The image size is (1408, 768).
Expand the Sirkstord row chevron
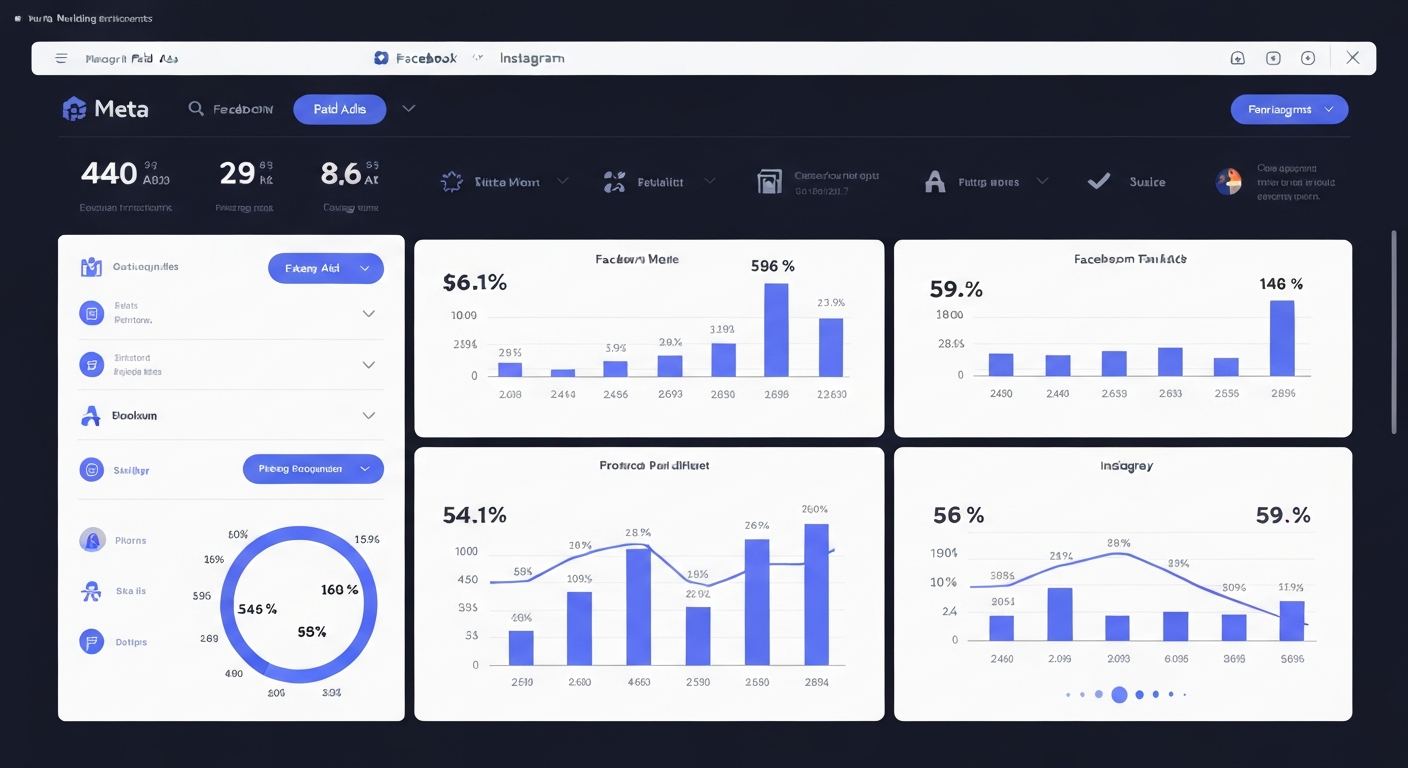[x=368, y=365]
